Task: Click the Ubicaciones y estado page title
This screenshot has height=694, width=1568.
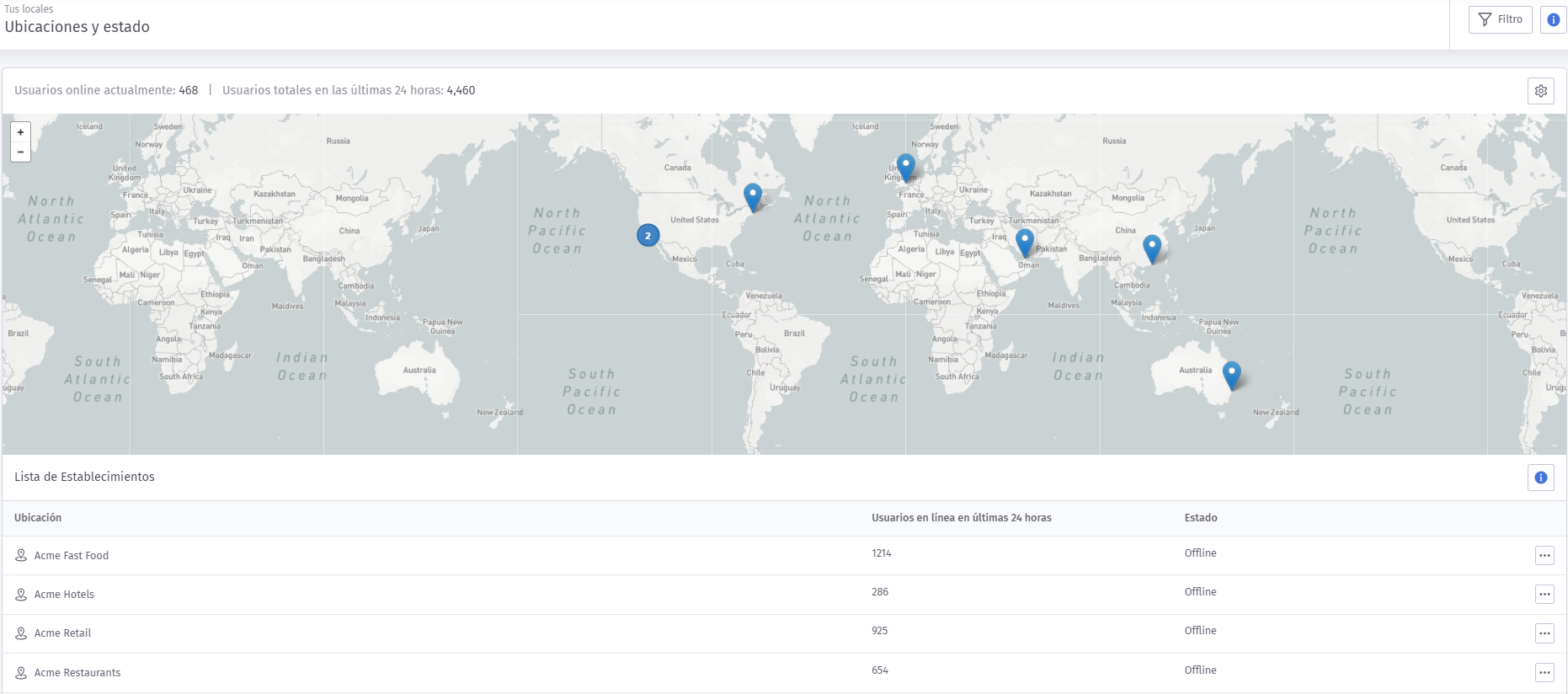Action: pos(77,27)
